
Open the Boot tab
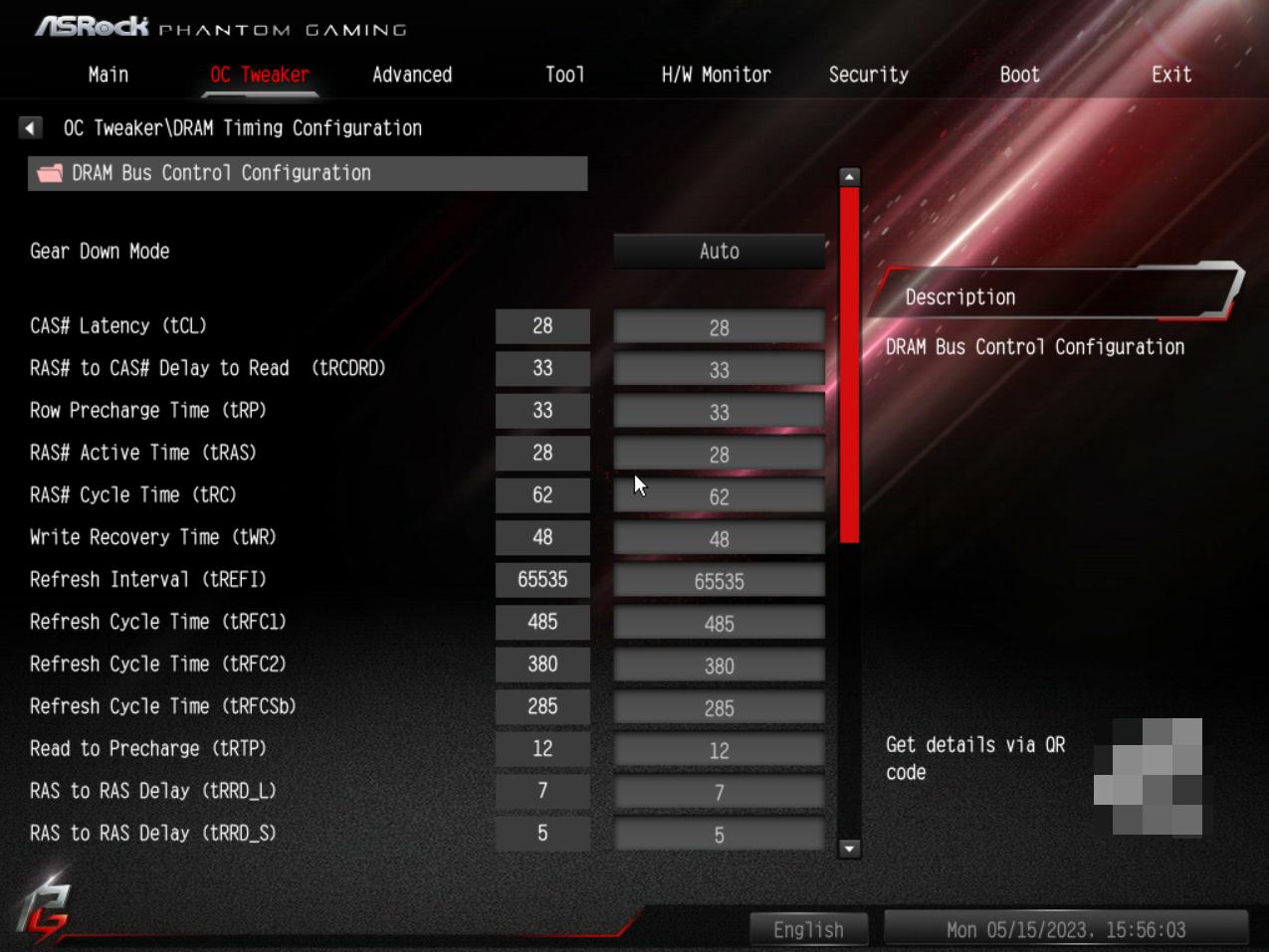(1020, 75)
